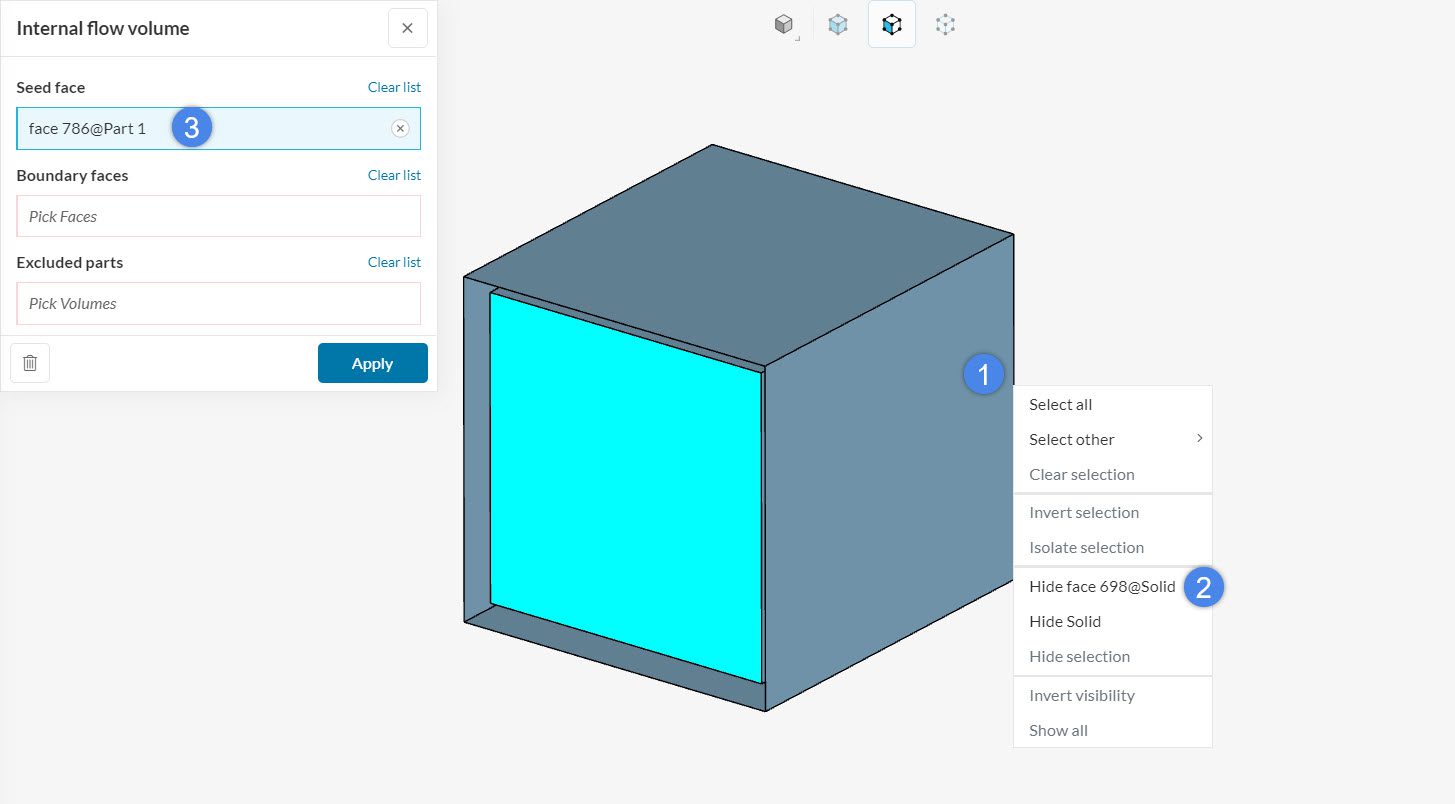Pick the cyan highlighted face on the model
The image size is (1455, 804).
pyautogui.click(x=625, y=490)
